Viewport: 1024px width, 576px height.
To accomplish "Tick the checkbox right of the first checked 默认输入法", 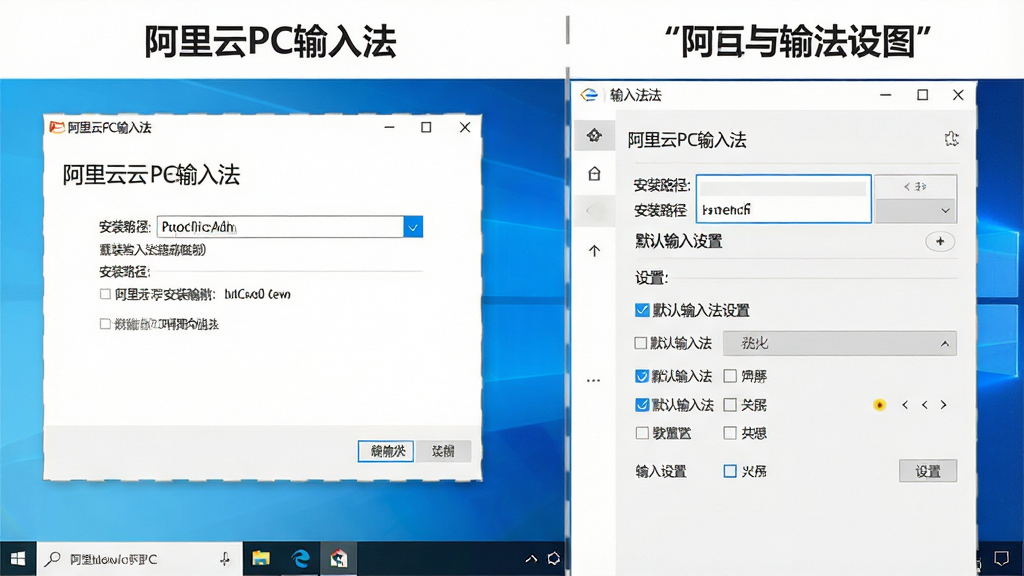I will coord(730,376).
